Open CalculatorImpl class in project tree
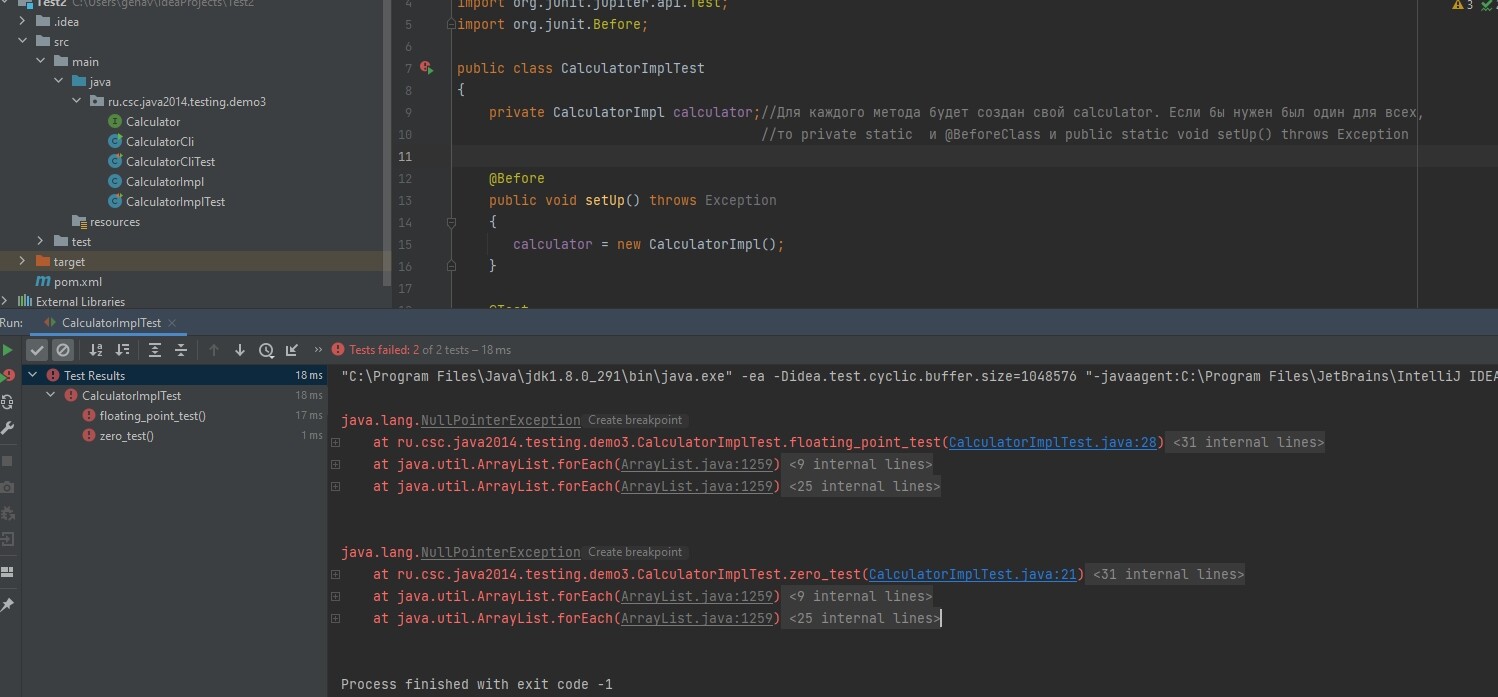The image size is (1498, 697). (x=165, y=181)
